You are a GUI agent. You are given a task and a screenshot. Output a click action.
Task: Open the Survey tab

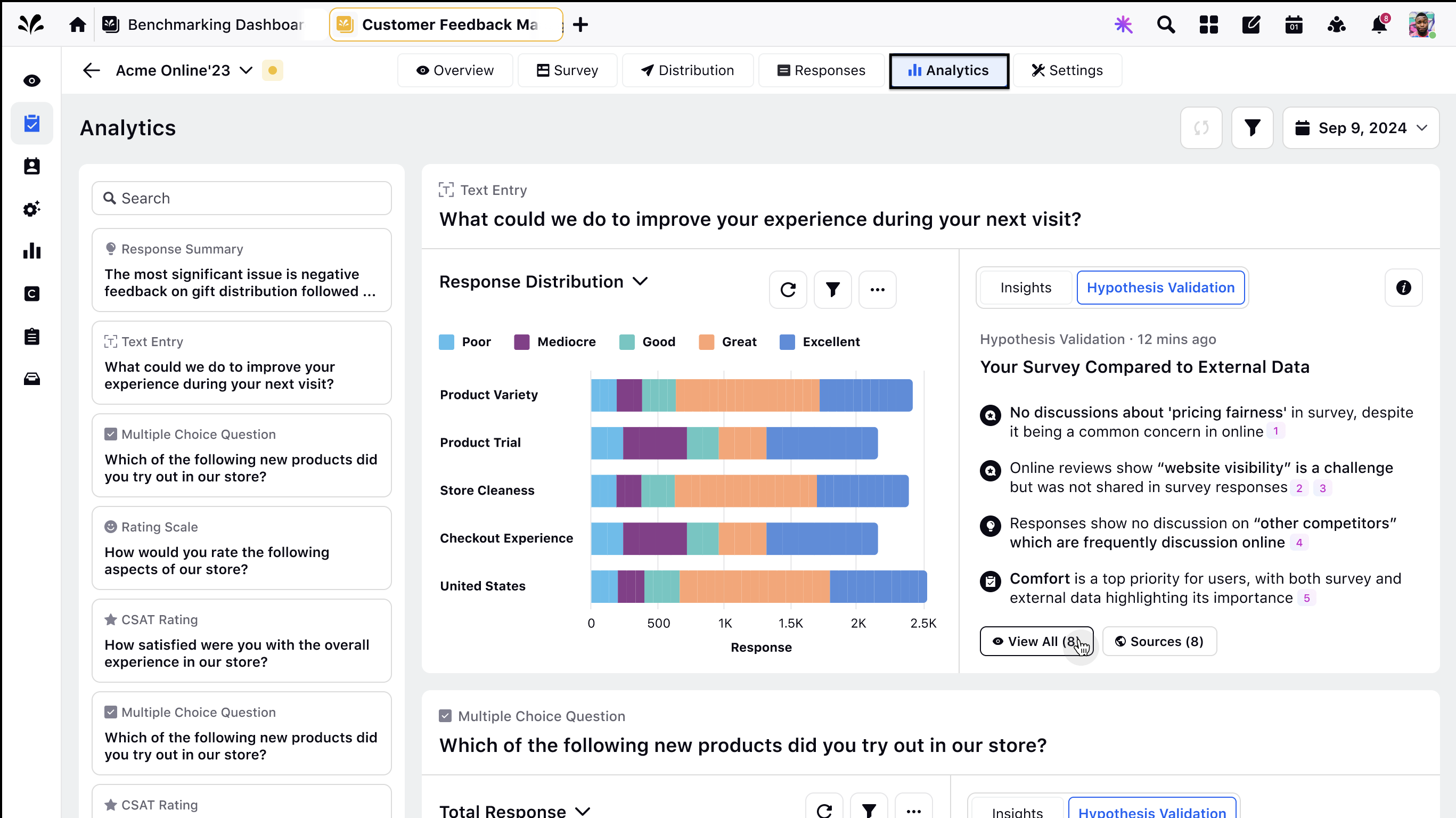(x=568, y=71)
